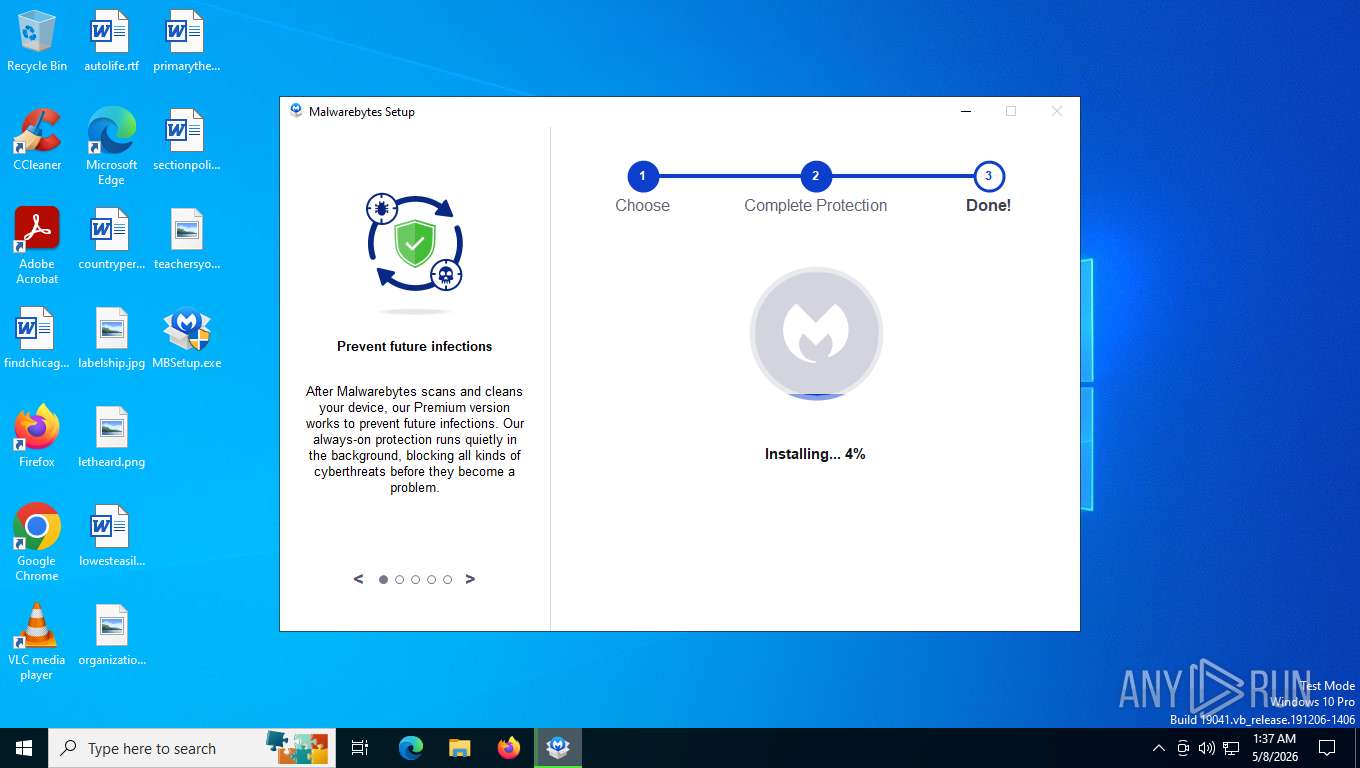The image size is (1360, 768).
Task: Click the 'Installing... 4%' status text
Action: coord(815,454)
